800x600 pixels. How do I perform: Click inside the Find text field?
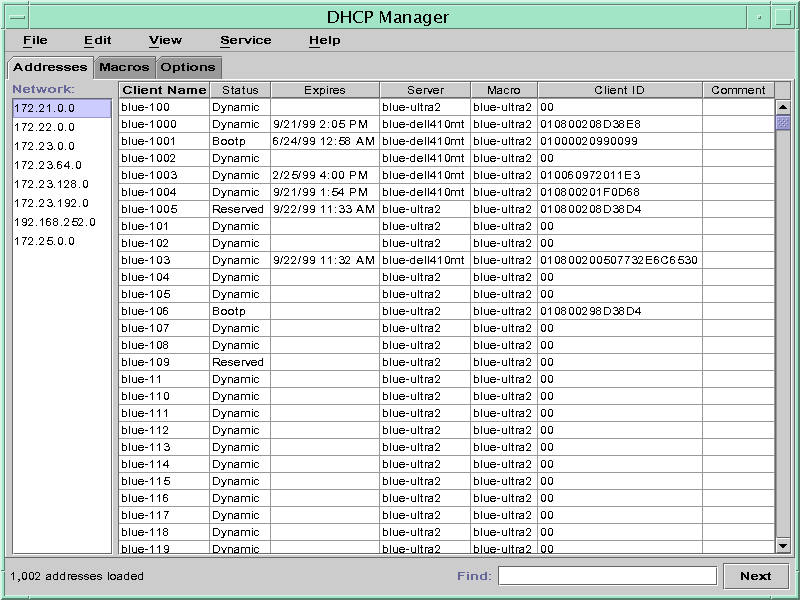pos(610,576)
